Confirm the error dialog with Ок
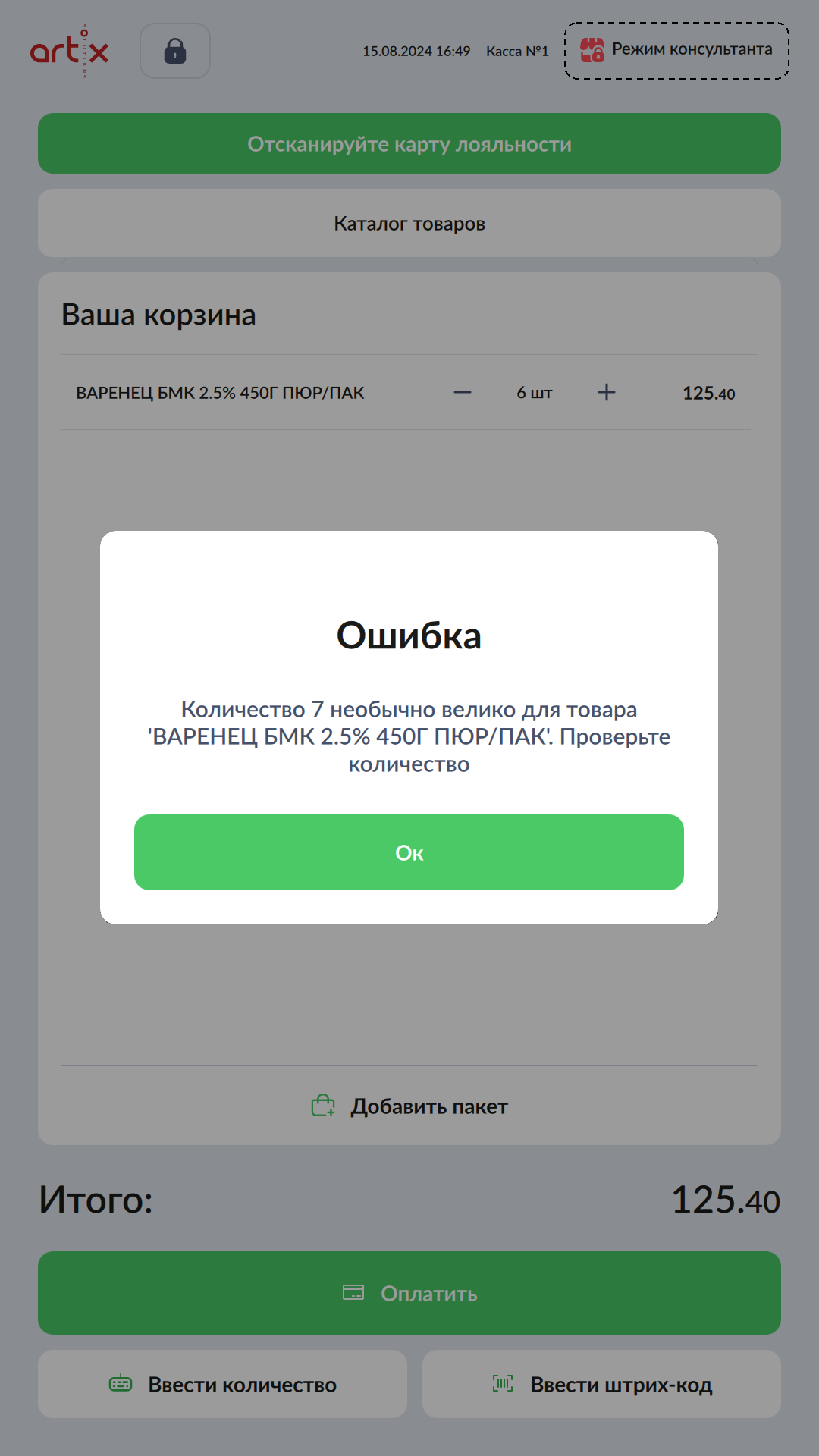 (x=409, y=852)
